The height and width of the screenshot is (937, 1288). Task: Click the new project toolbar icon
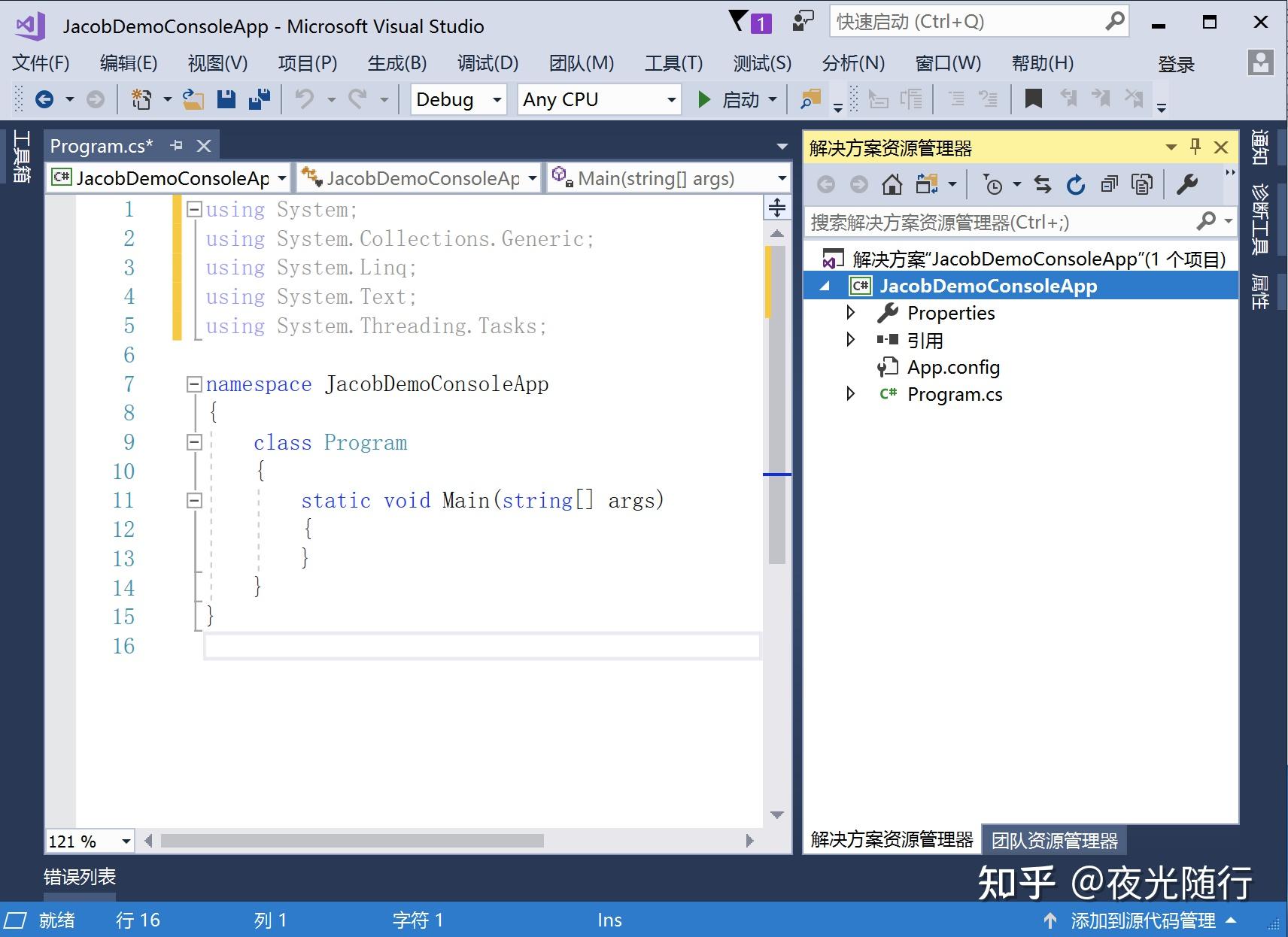[x=141, y=99]
